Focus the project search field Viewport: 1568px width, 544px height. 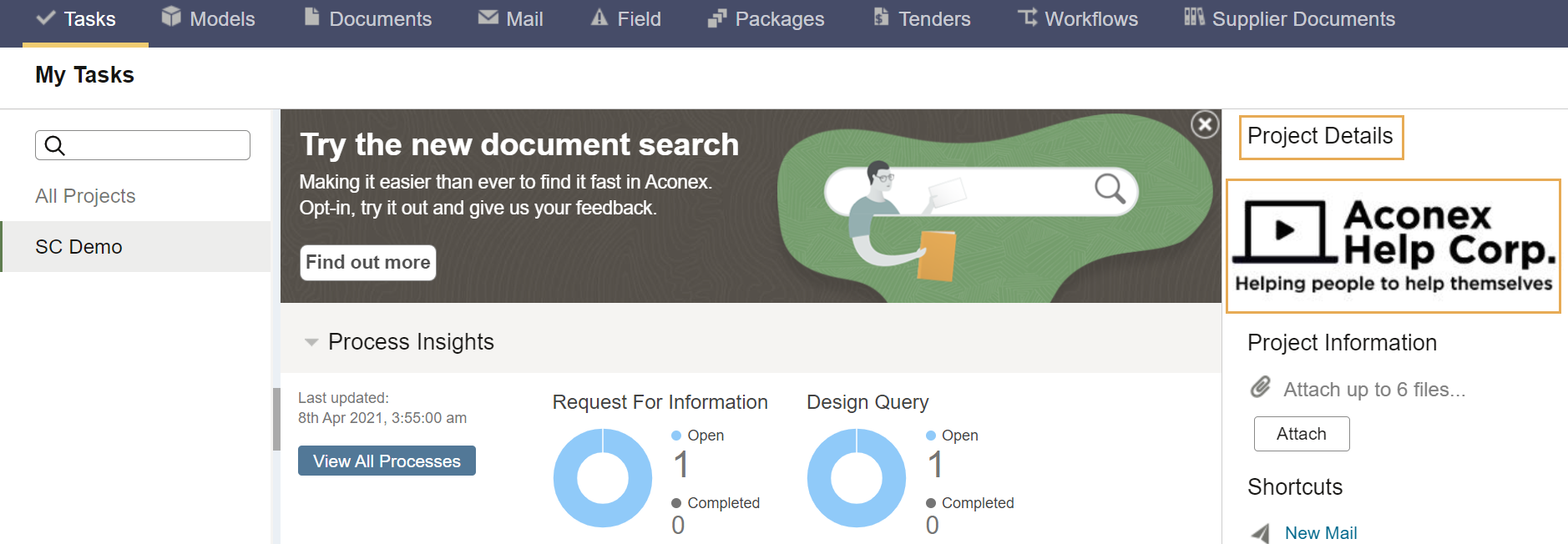click(143, 145)
